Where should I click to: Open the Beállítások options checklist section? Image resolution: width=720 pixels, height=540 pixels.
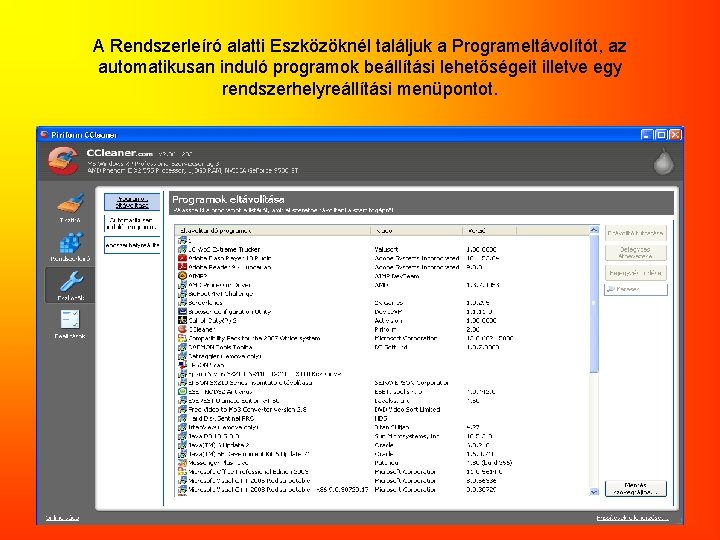(70, 324)
